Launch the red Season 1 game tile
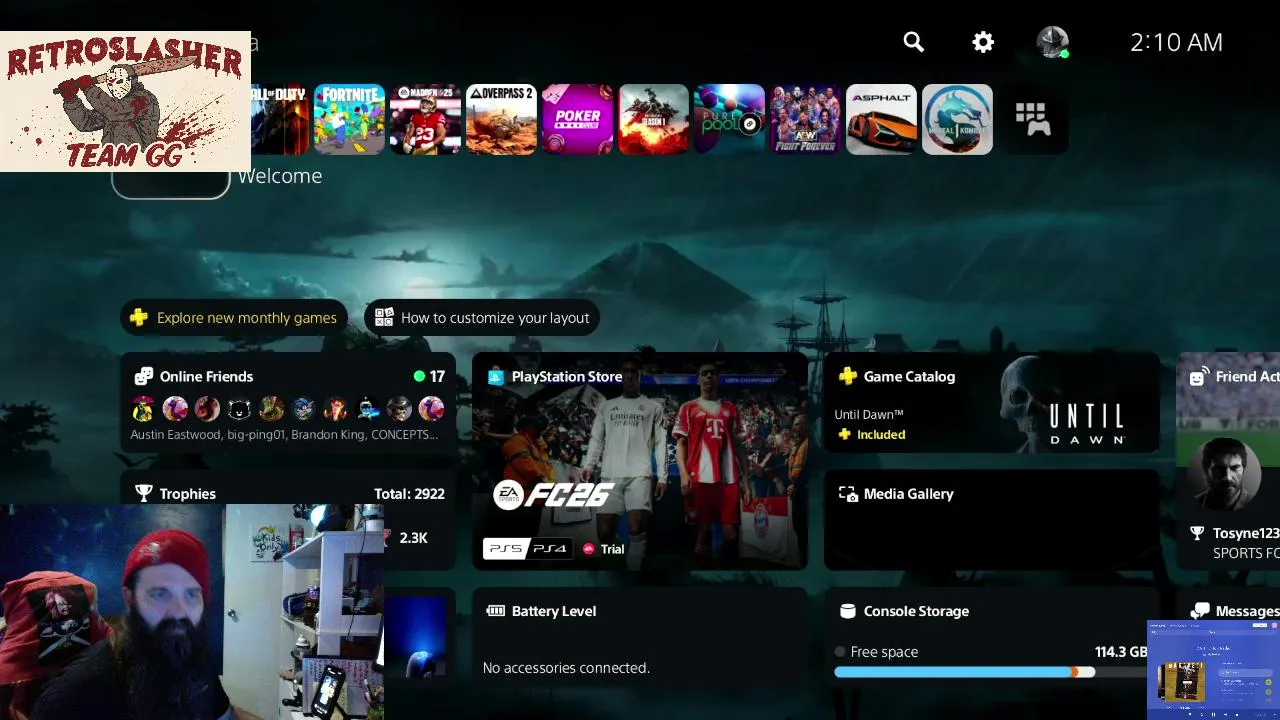This screenshot has width=1280, height=720. tap(653, 120)
